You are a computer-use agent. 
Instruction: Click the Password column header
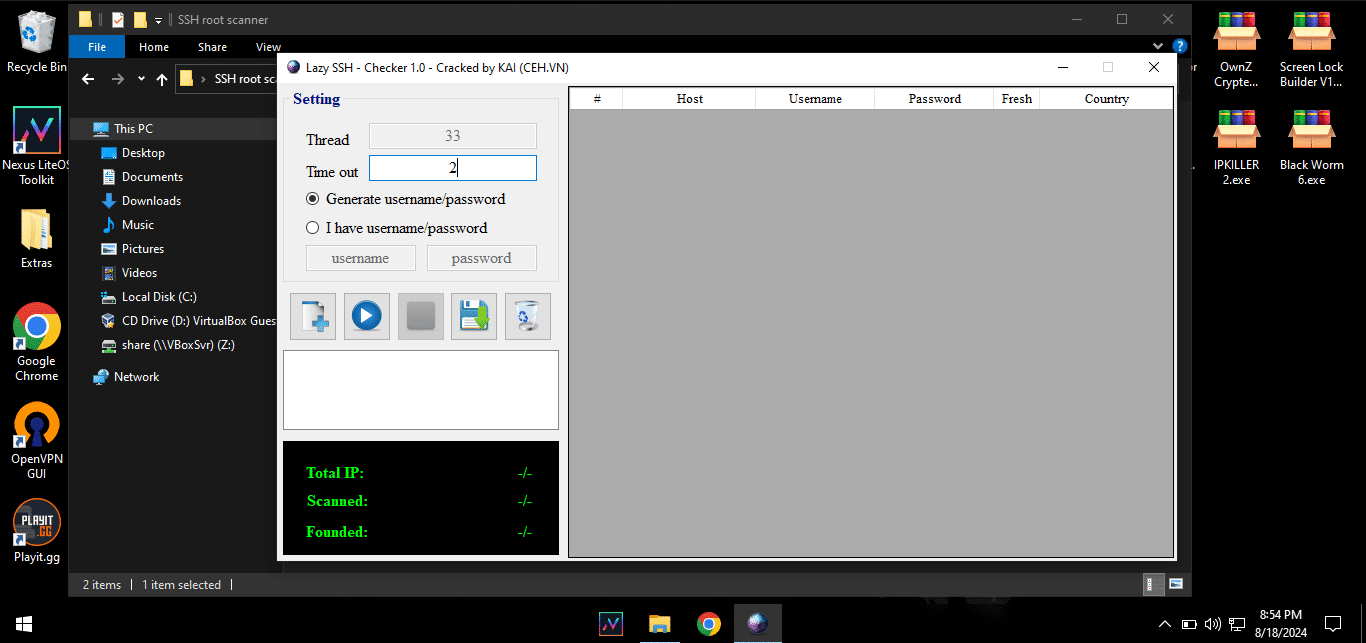(935, 99)
